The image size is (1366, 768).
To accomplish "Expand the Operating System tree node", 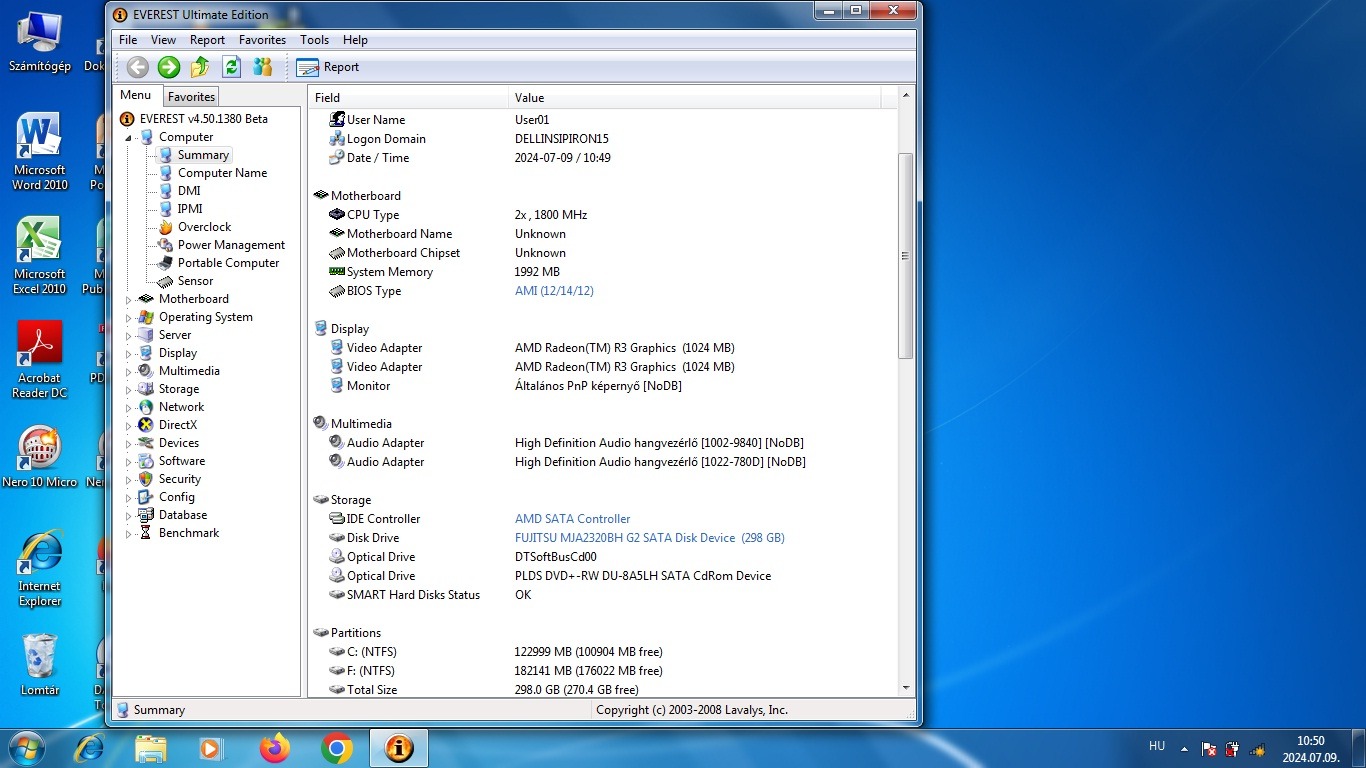I will pos(129,318).
